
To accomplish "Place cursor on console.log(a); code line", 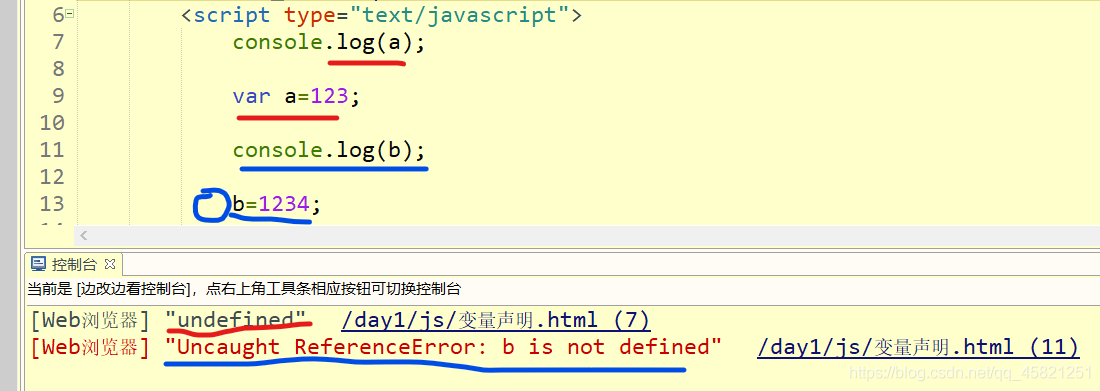I will pos(329,42).
